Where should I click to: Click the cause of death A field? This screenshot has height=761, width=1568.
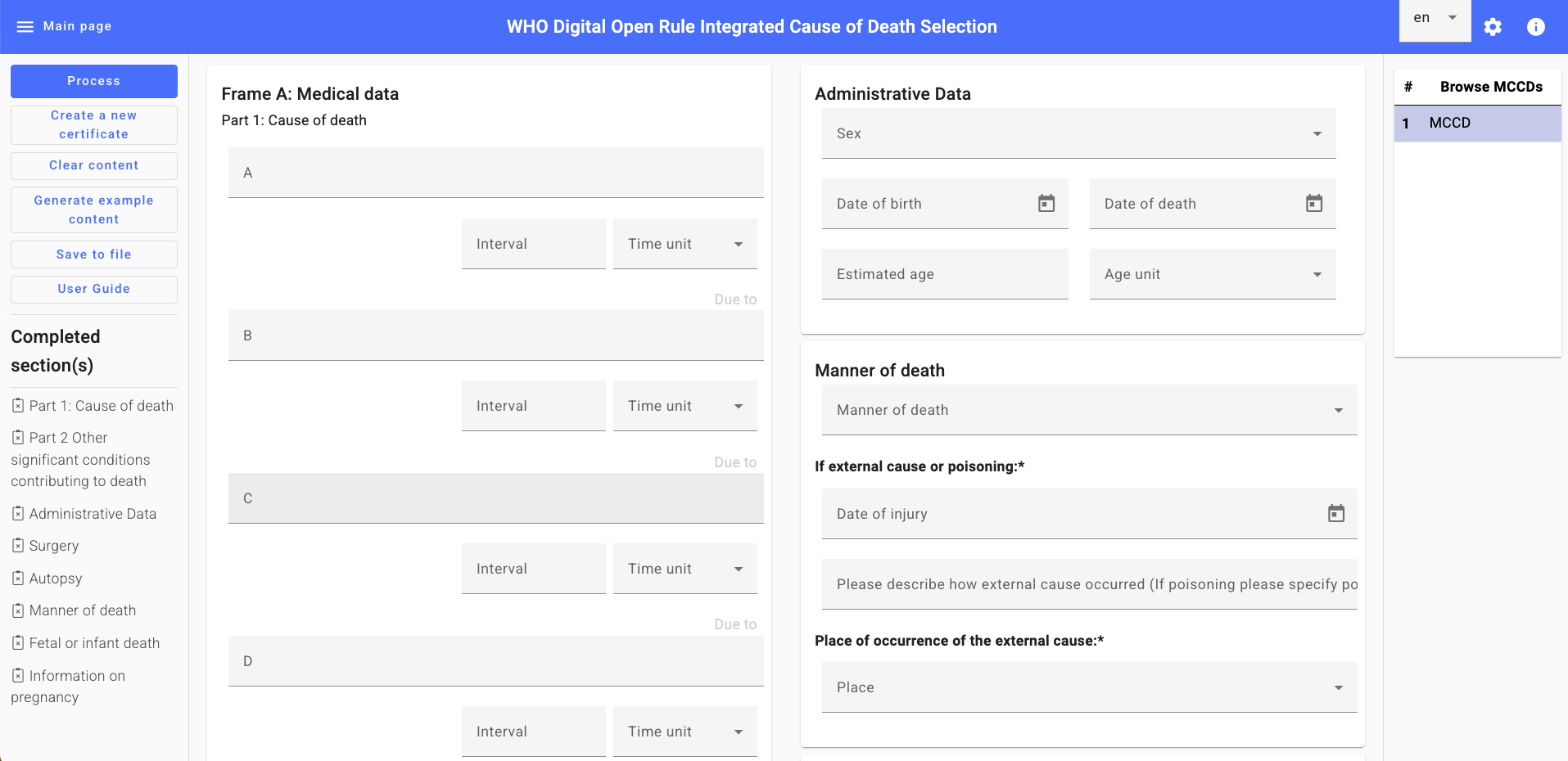point(495,173)
